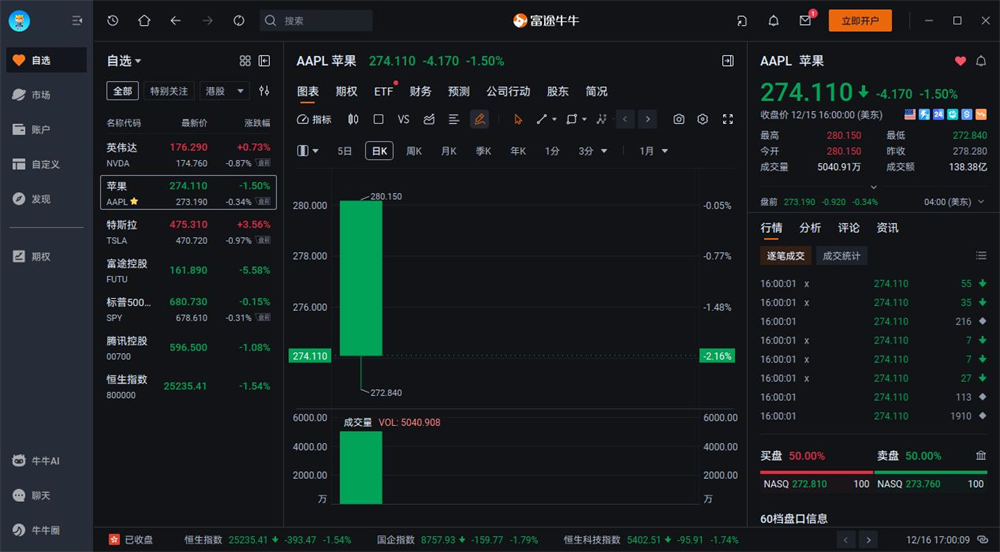Switch watchlist to grid view
Screen dimensions: 1000x552
pos(245,61)
